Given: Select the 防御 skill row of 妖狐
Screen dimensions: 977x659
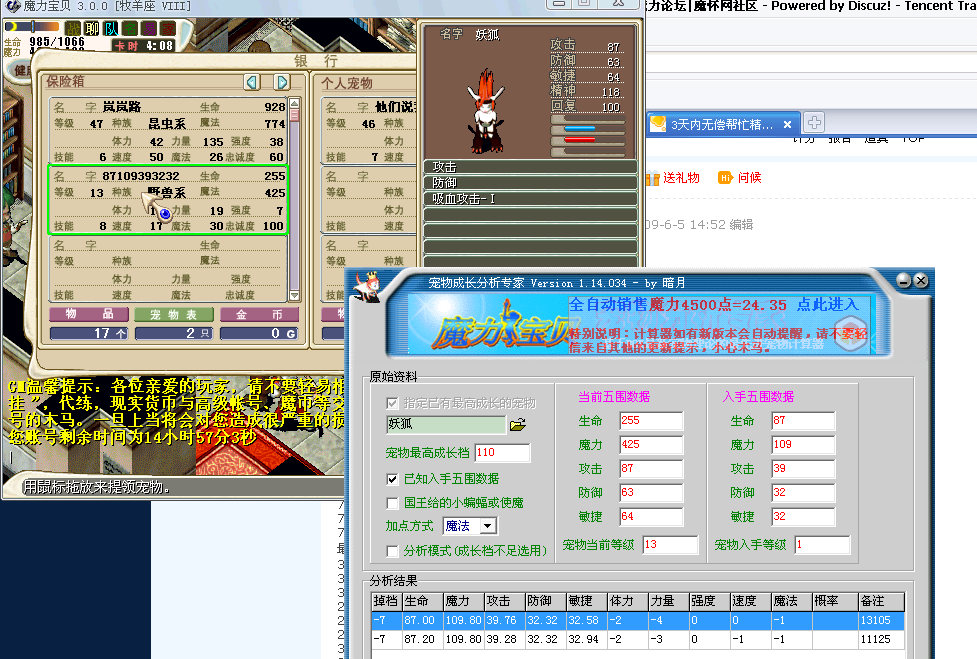Looking at the screenshot, I should pos(530,183).
